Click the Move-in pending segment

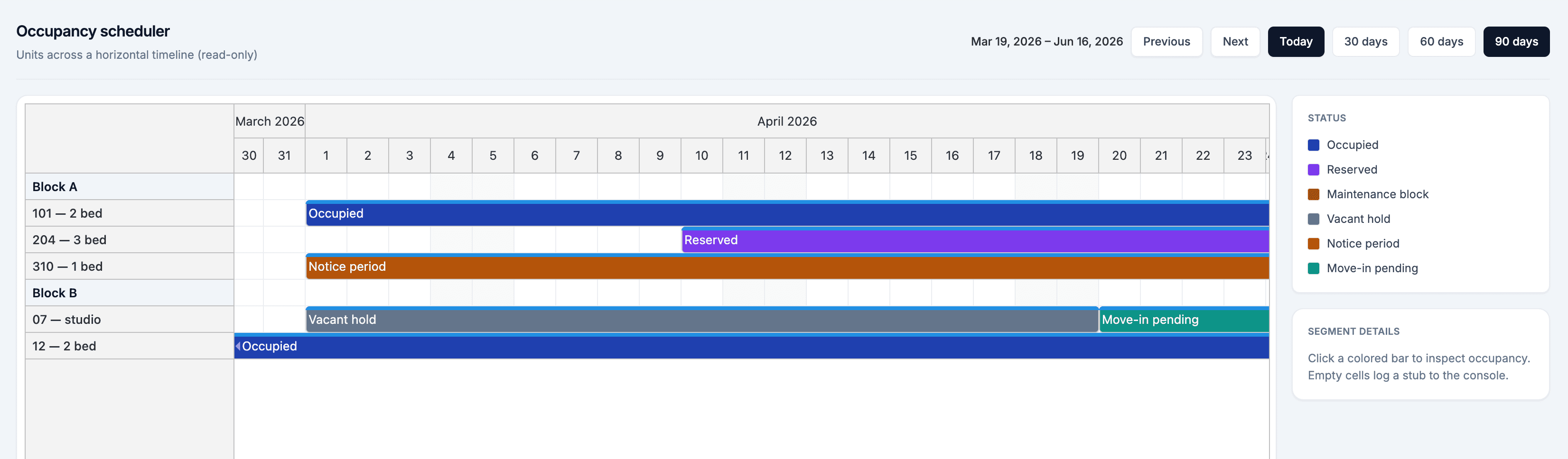(x=1181, y=319)
